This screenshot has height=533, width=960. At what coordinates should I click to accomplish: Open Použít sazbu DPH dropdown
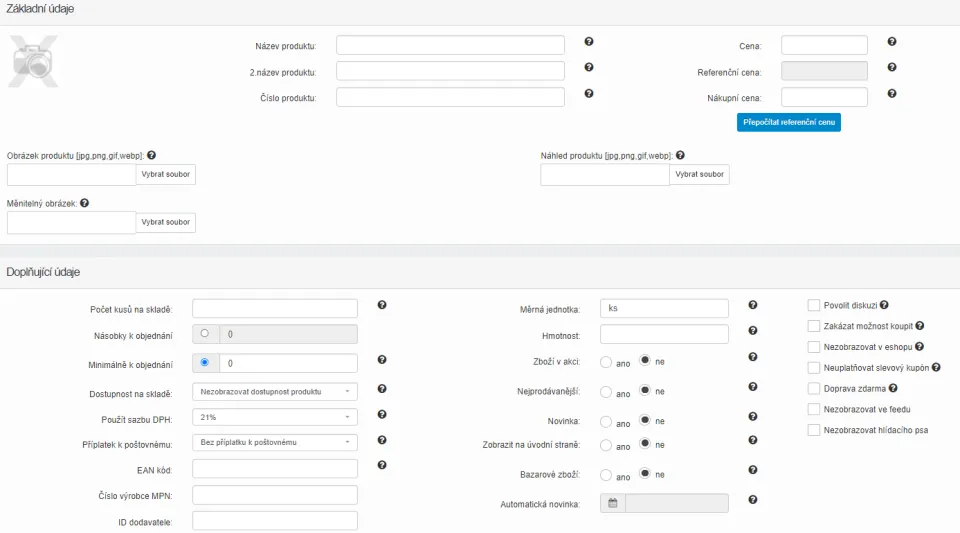[x=275, y=417]
